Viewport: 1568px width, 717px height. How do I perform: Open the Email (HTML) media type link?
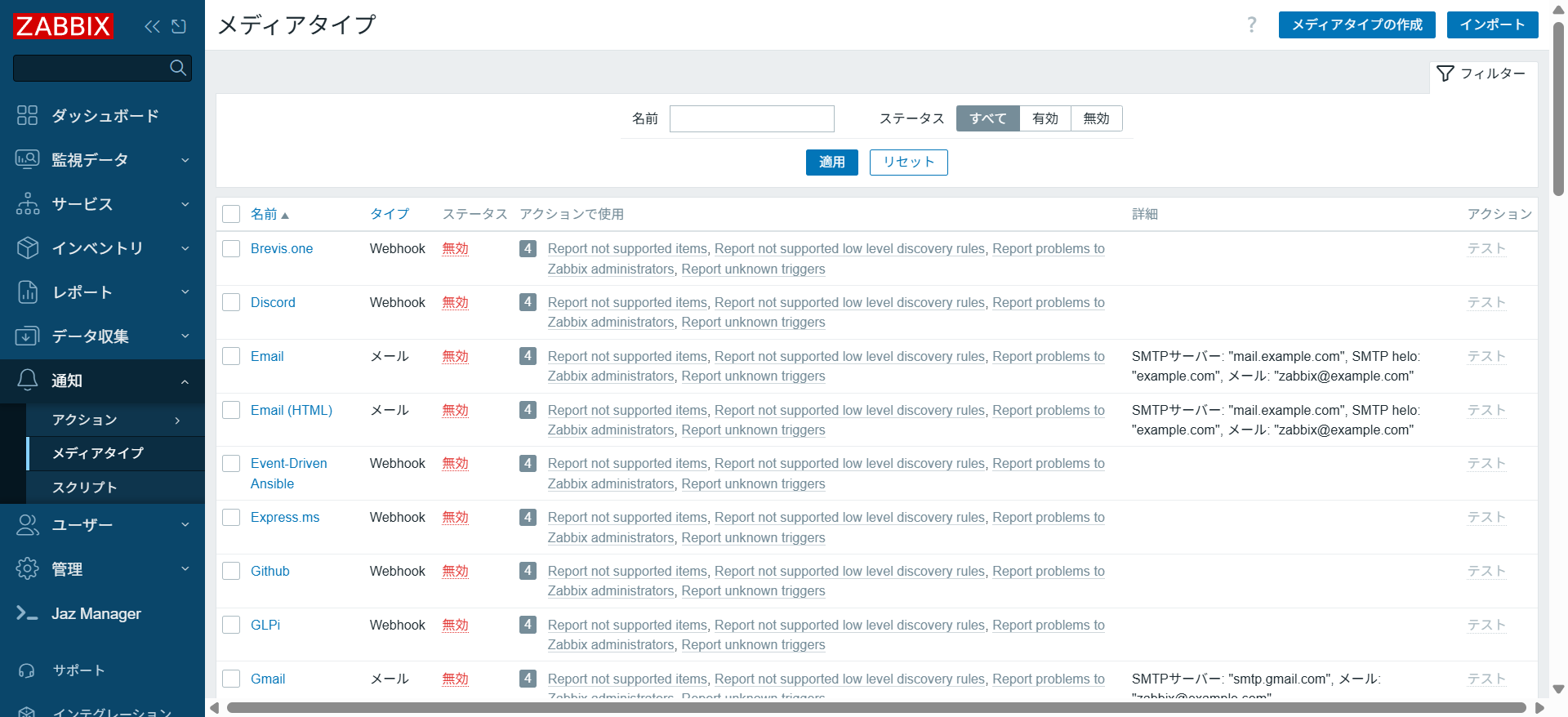[292, 410]
